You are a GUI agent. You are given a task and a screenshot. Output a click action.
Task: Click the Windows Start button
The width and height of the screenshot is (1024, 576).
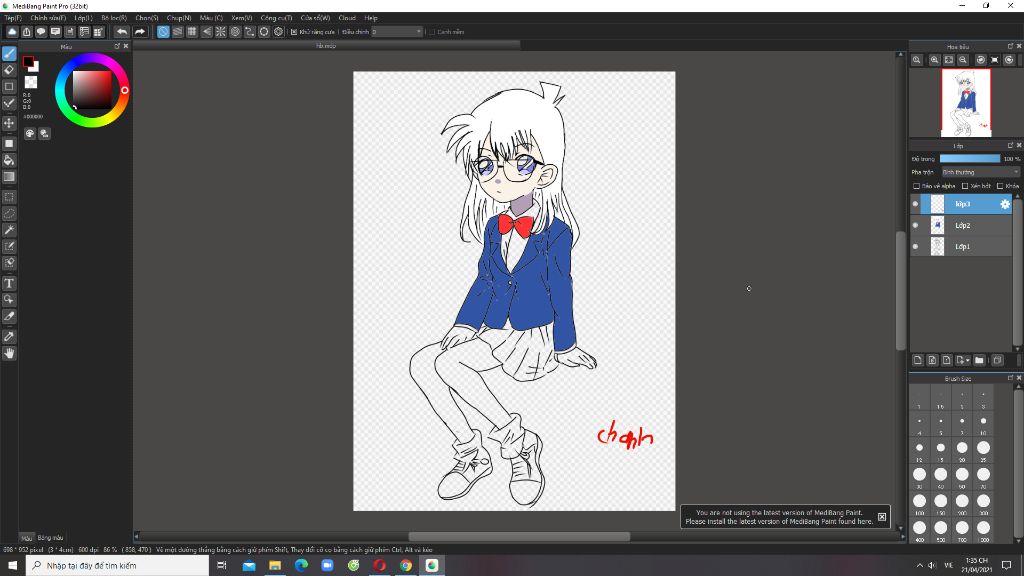(x=12, y=566)
